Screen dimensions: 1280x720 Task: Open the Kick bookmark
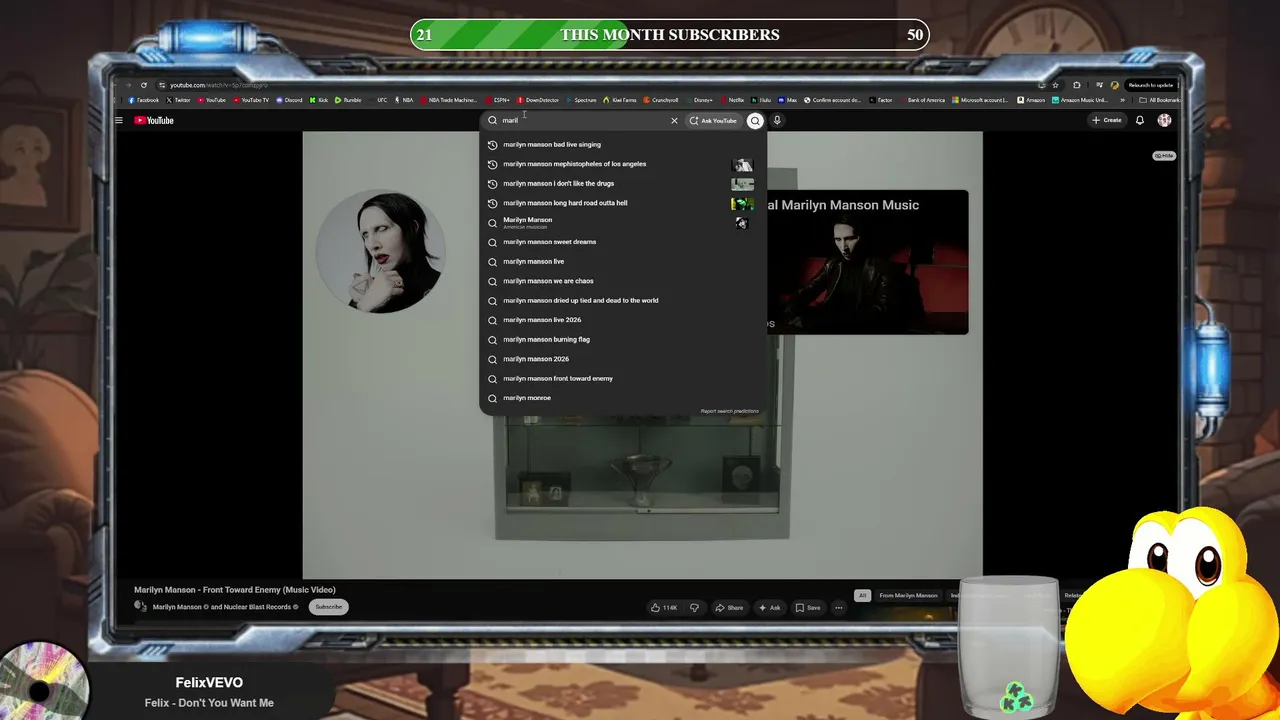click(x=320, y=100)
